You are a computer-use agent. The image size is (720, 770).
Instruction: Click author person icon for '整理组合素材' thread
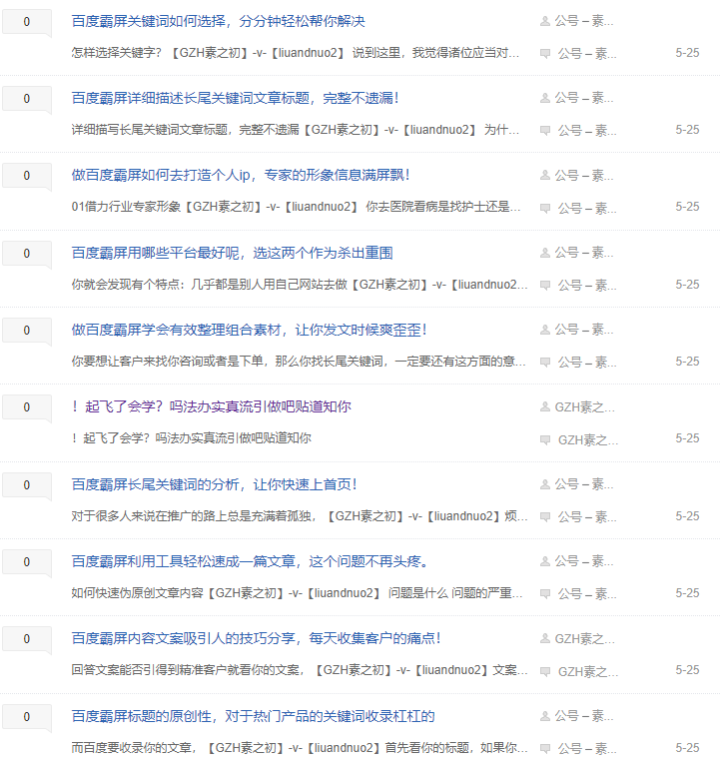pyautogui.click(x=545, y=330)
